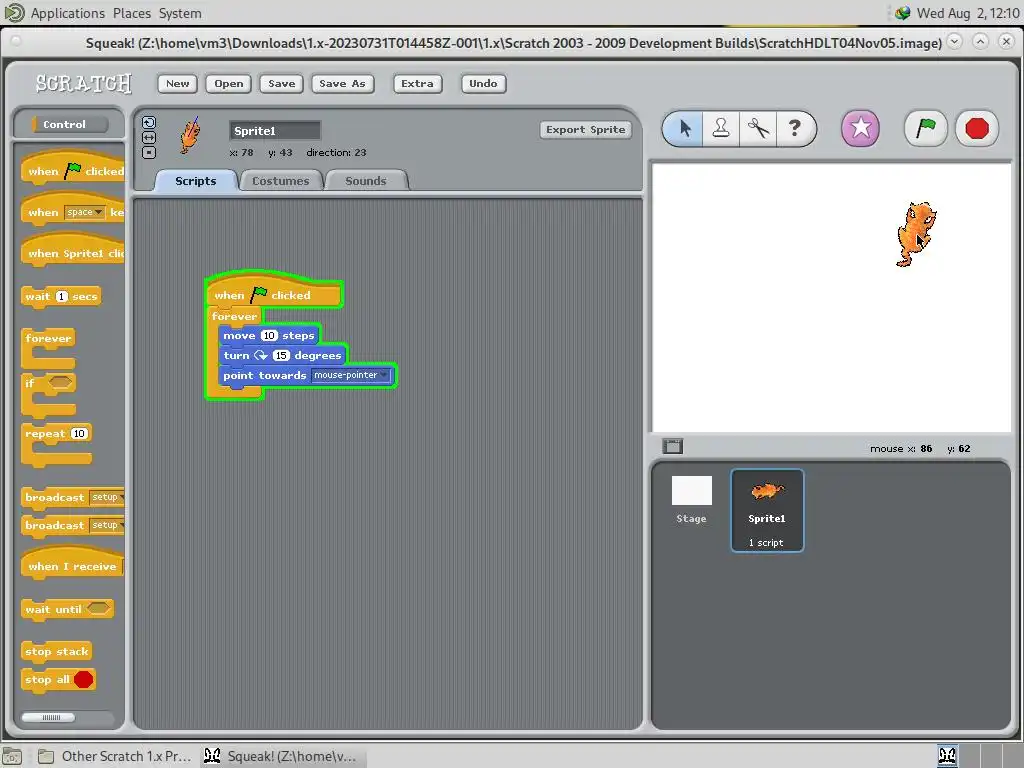Switch to the Sounds tab
Screen dimensions: 1024x768
366,181
